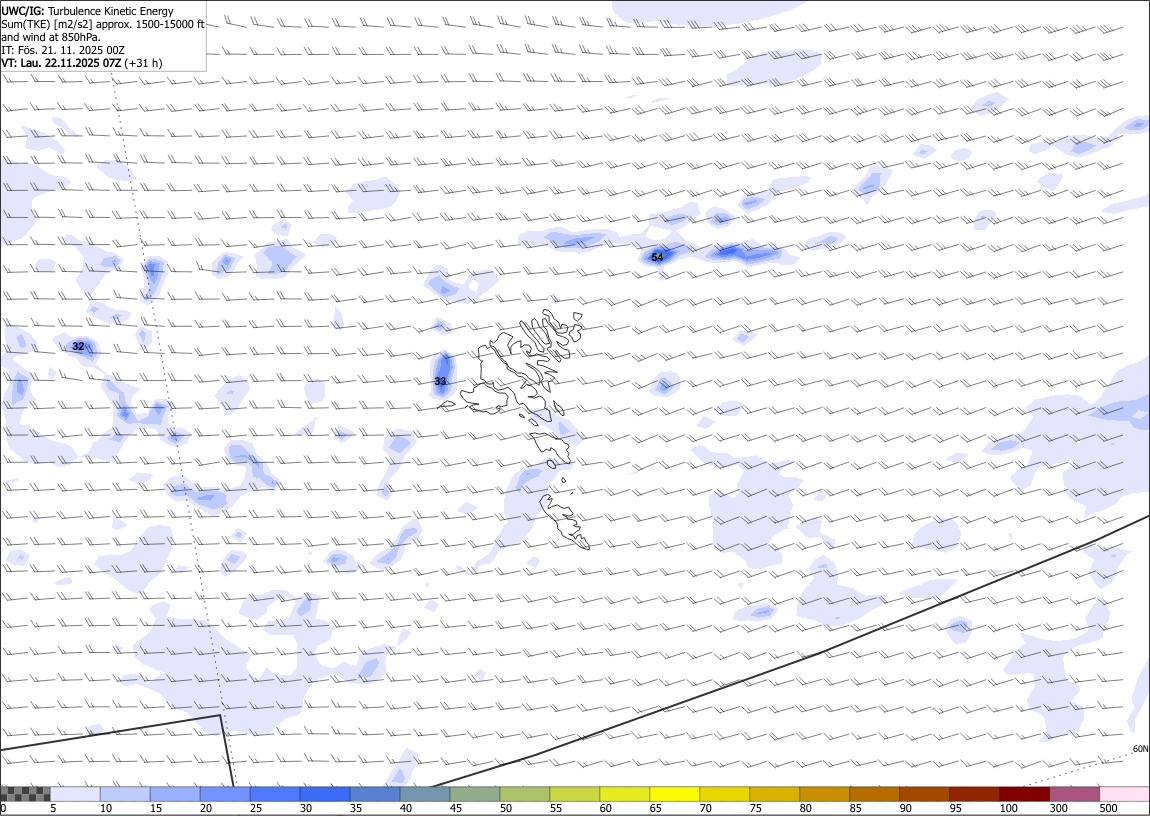Click the legend tick label '60'
Viewport: 1150px width, 816px height.
click(x=605, y=808)
